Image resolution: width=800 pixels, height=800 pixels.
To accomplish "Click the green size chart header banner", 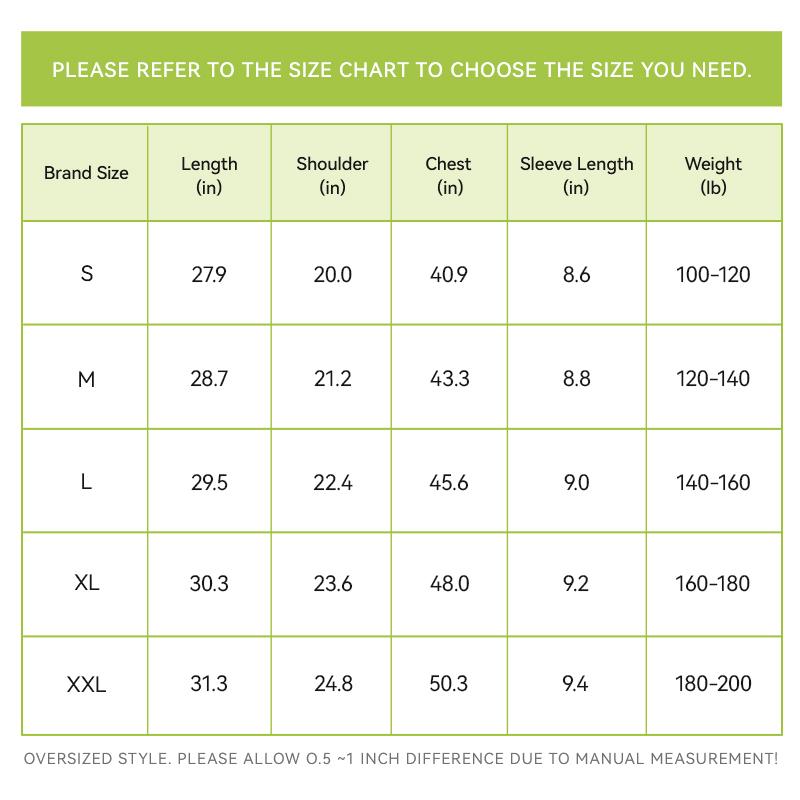I will (x=401, y=70).
